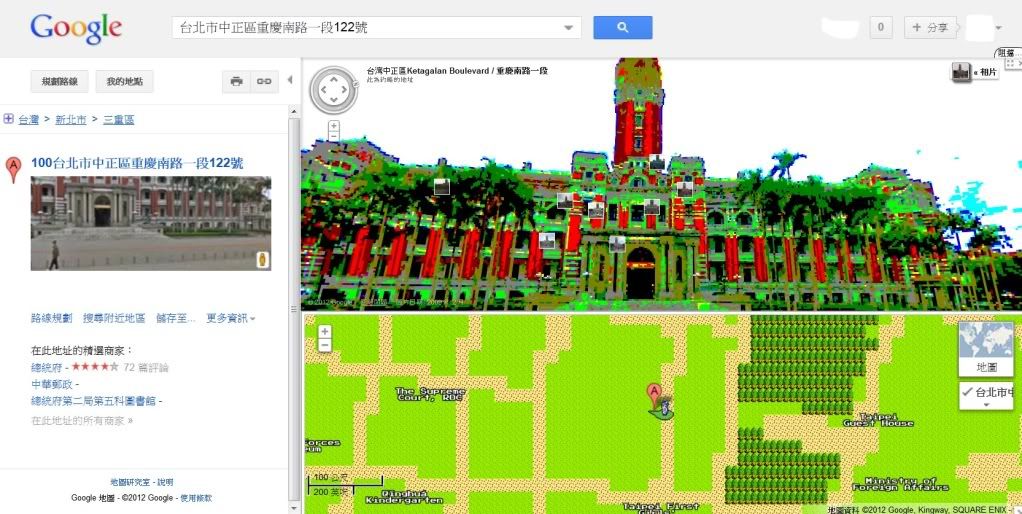Open the account menu arrow beside 分享

point(999,28)
